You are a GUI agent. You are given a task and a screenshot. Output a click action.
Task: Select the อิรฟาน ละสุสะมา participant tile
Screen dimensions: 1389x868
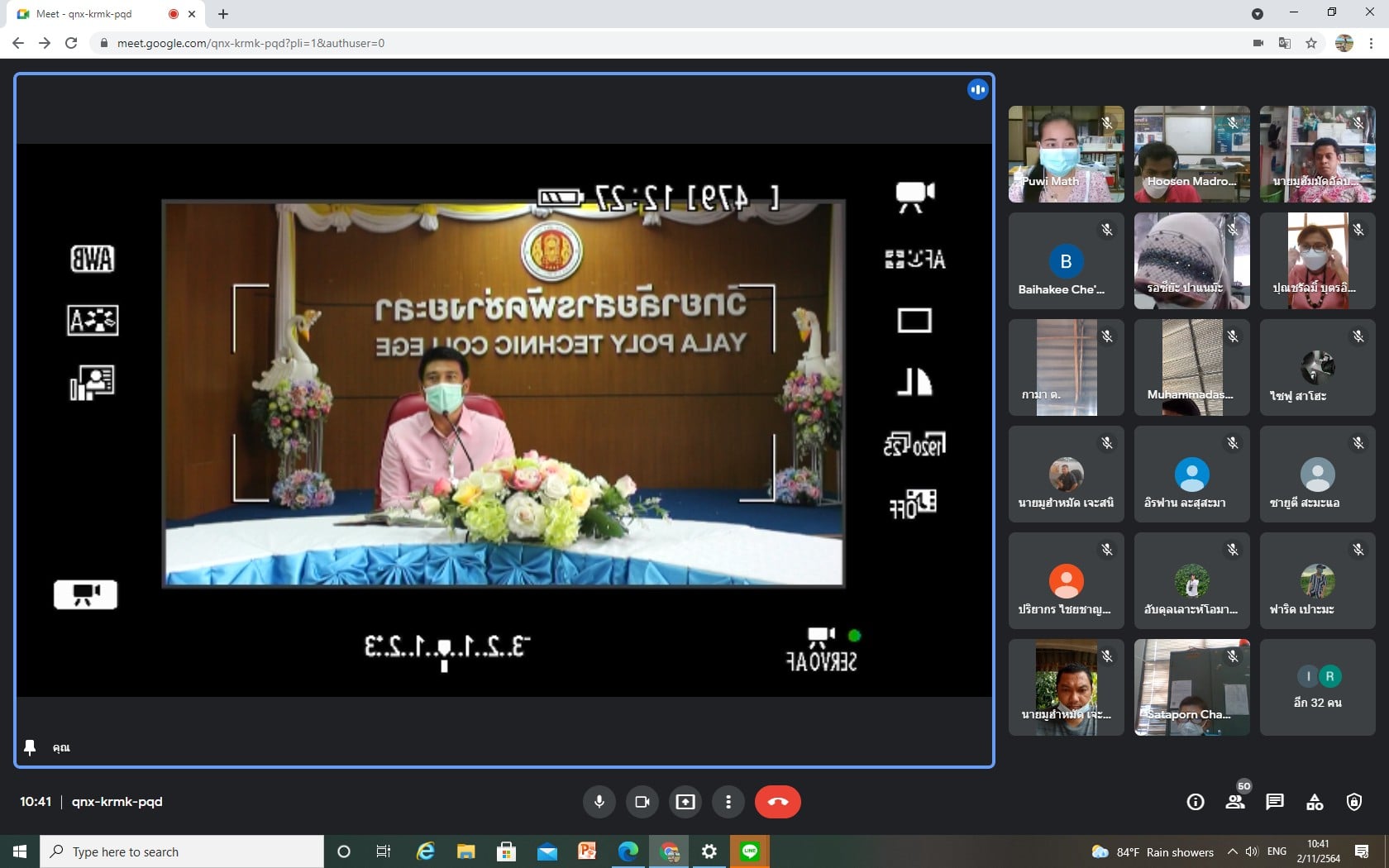[1192, 475]
